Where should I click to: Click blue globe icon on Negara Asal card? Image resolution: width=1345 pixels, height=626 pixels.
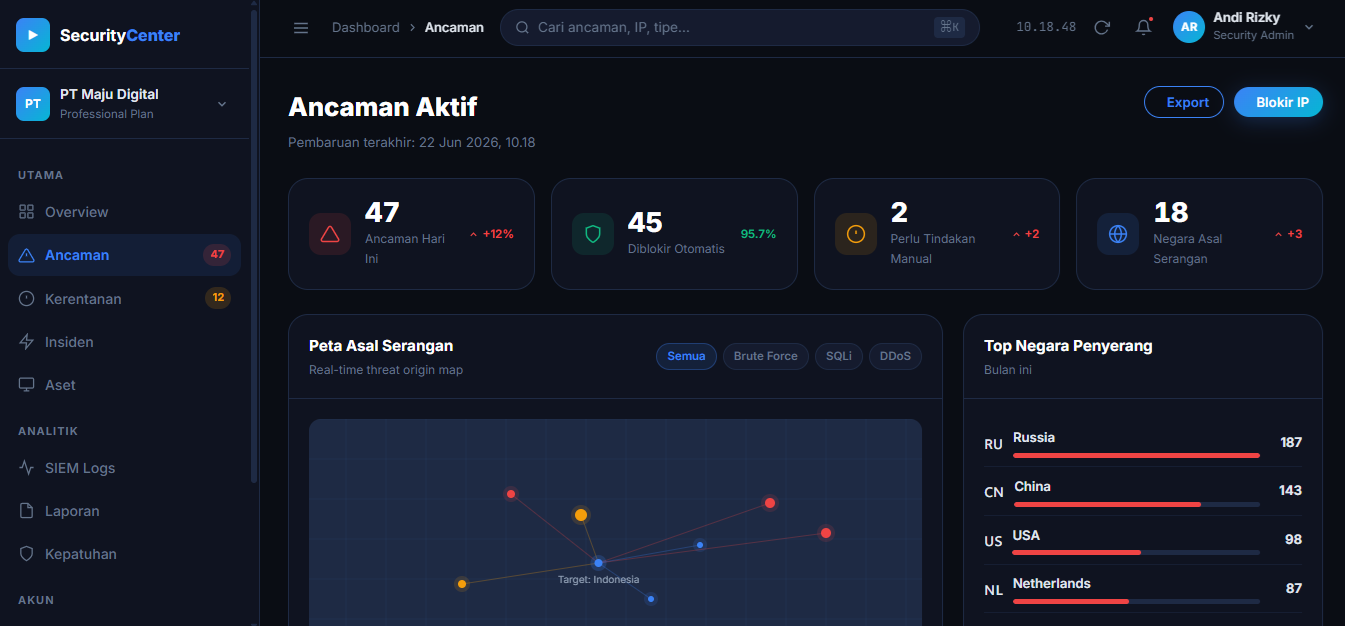pos(1118,234)
